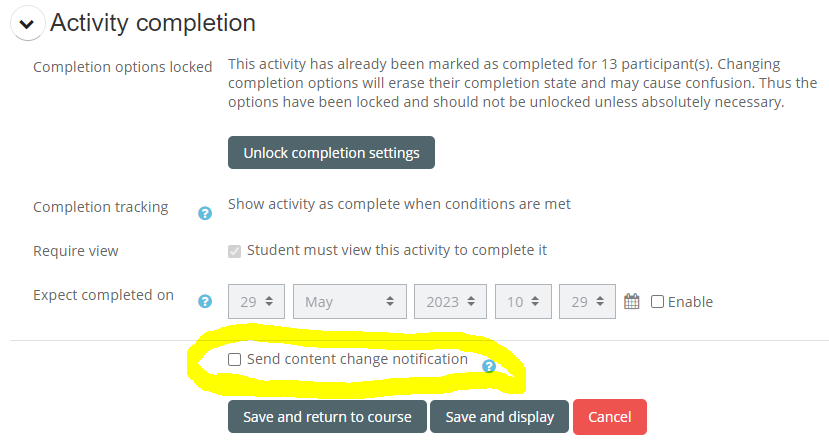Cancel the activity settings form
This screenshot has width=829, height=447.
point(610,417)
